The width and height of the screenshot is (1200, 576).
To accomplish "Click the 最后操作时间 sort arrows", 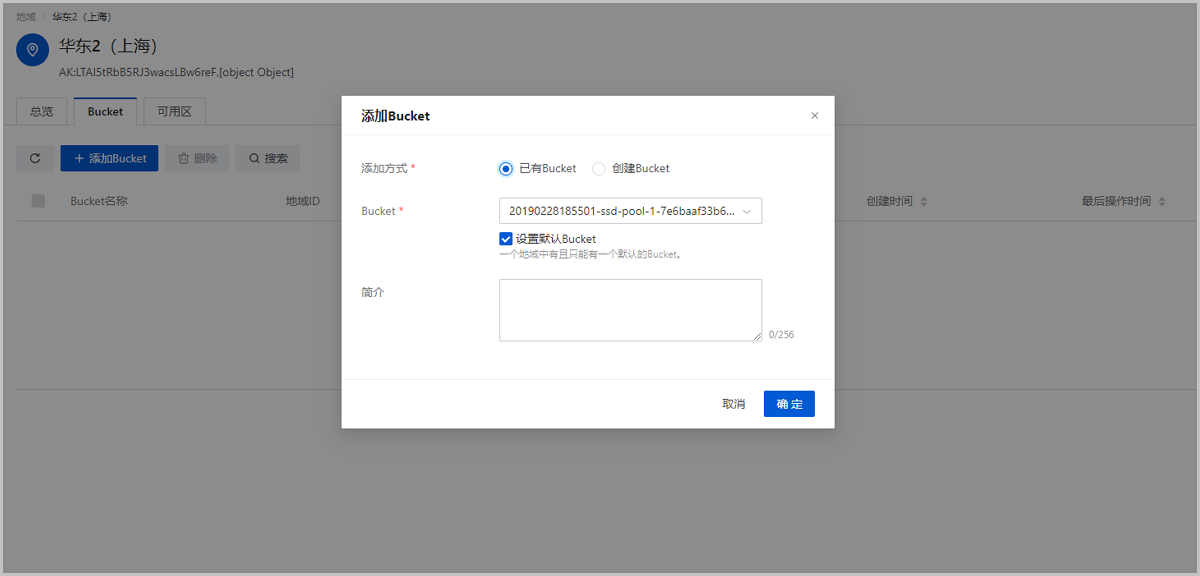I will pos(1162,202).
